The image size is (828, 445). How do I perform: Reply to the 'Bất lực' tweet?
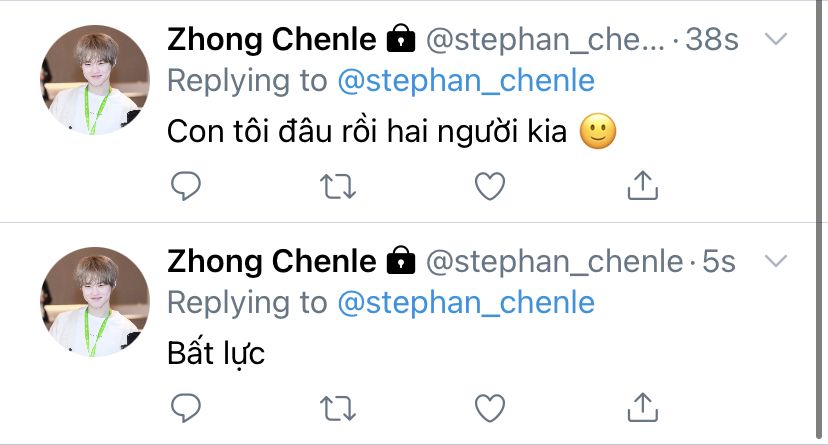(x=186, y=407)
